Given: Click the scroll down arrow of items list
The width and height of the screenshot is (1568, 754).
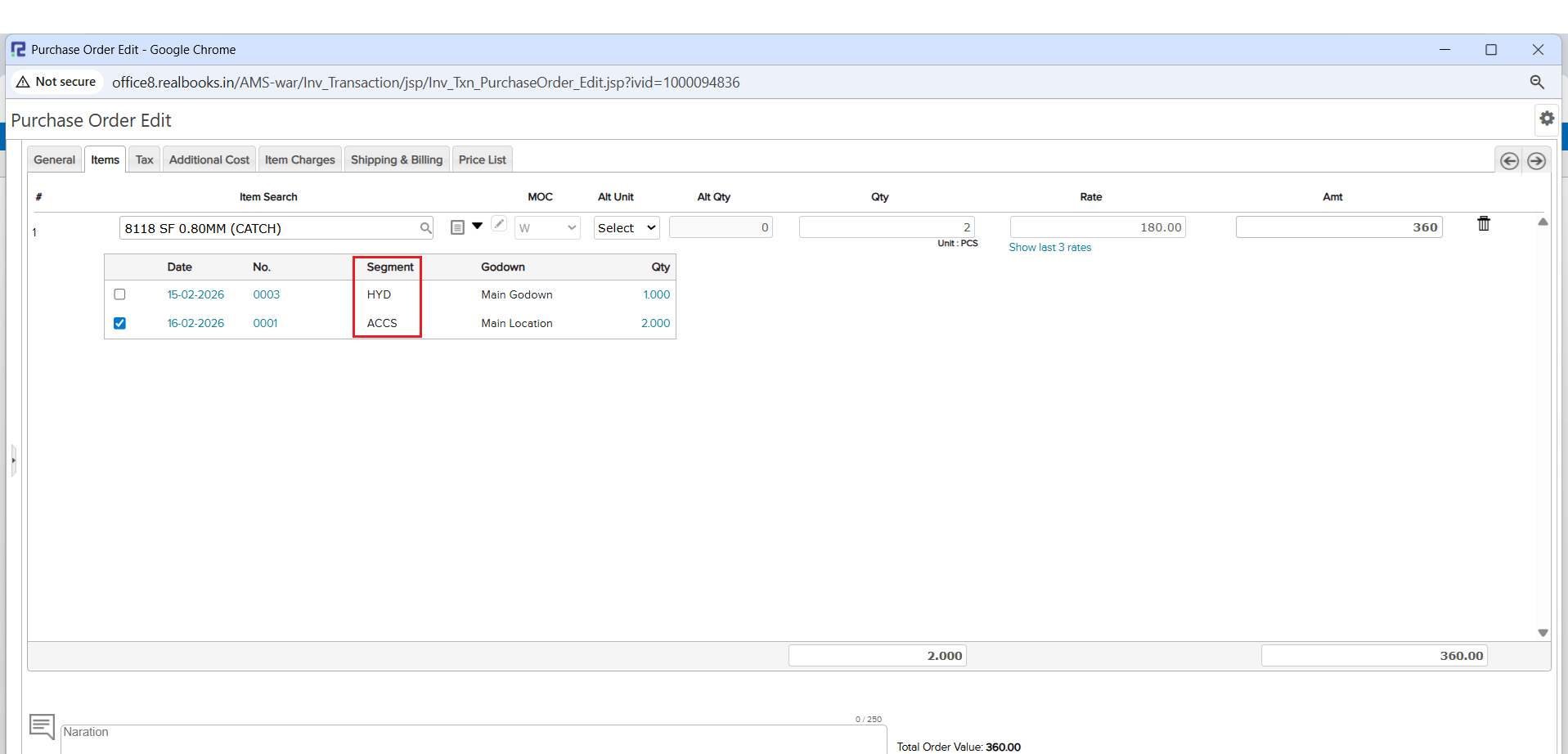Looking at the screenshot, I should click(1543, 632).
